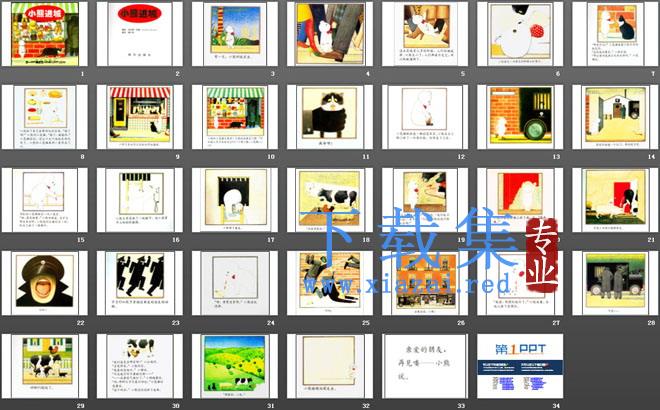Select slide 1 with the toy shop cover

click(45, 34)
